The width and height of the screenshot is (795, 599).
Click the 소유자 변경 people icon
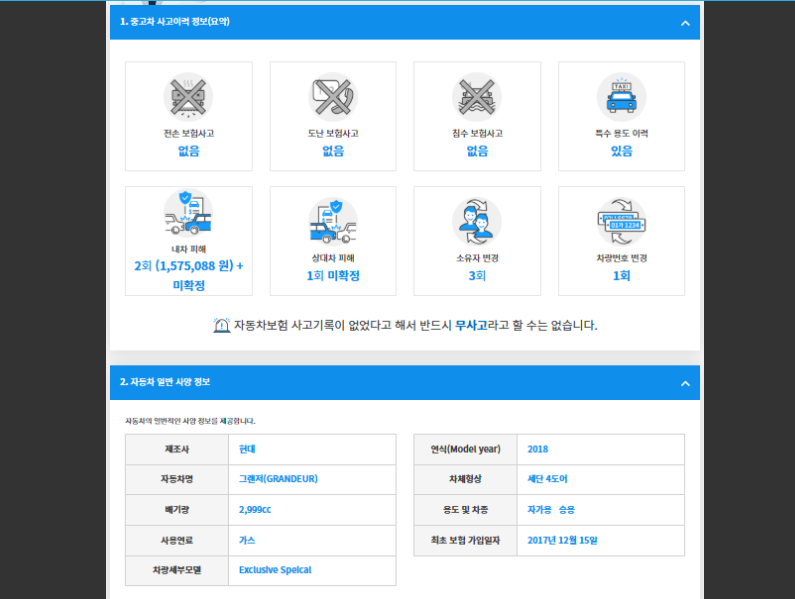(477, 222)
